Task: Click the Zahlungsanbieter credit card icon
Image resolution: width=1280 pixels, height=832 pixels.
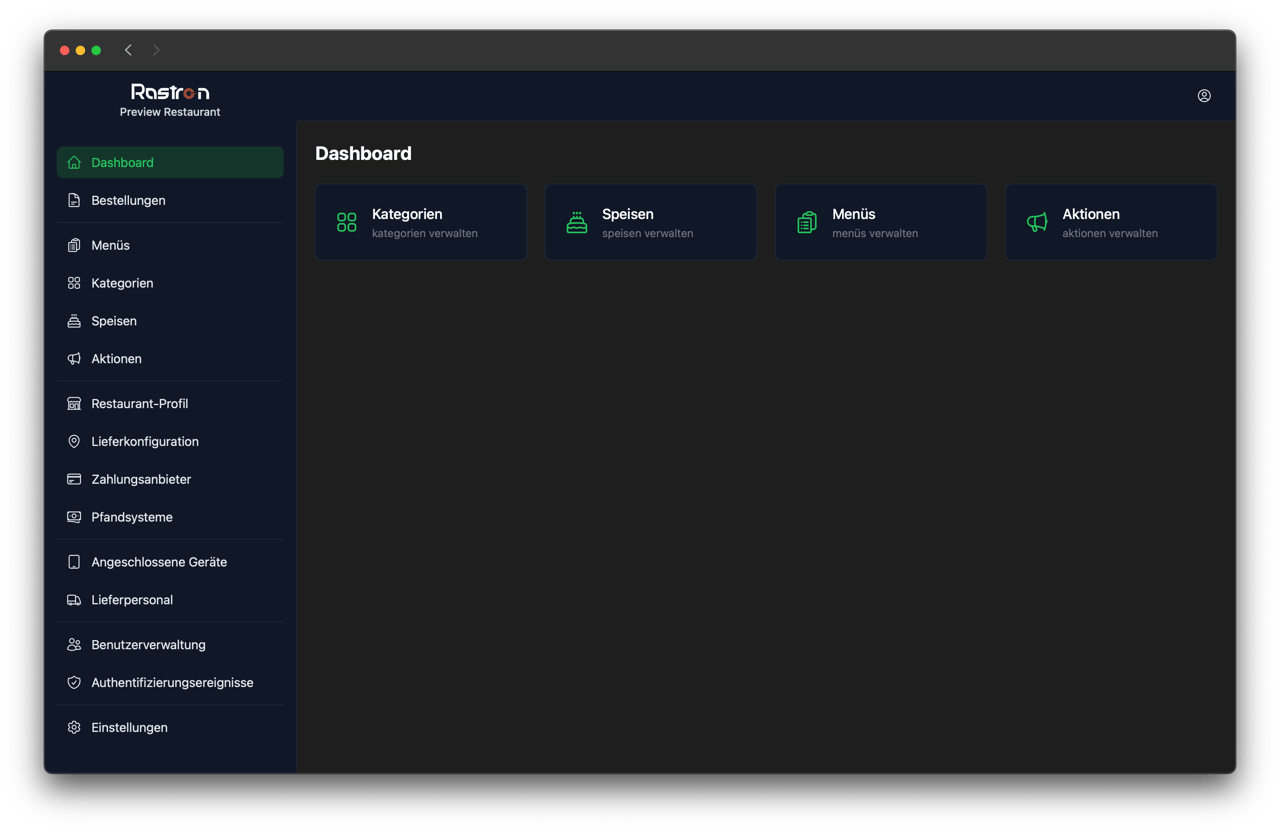Action: 74,479
